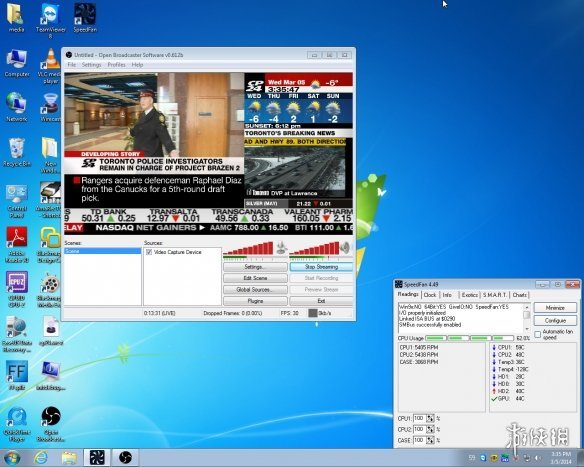This screenshot has height=467, width=584.
Task: Click the Minimize button in SpeedFan
Action: [555, 308]
